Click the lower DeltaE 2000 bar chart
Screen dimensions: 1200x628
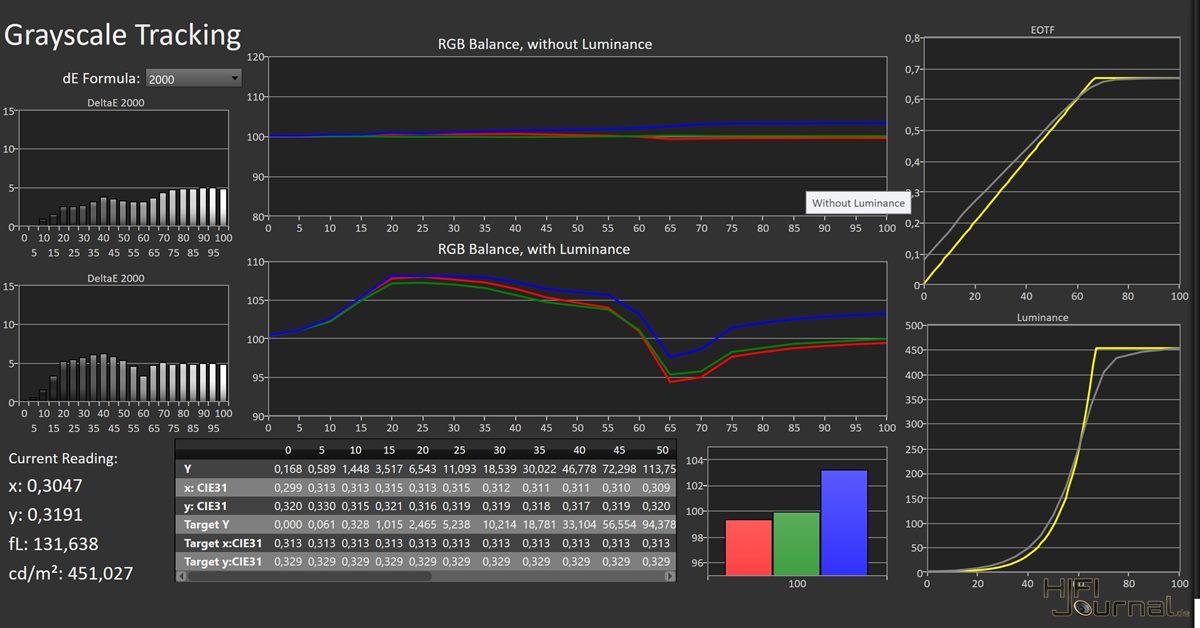[124, 344]
